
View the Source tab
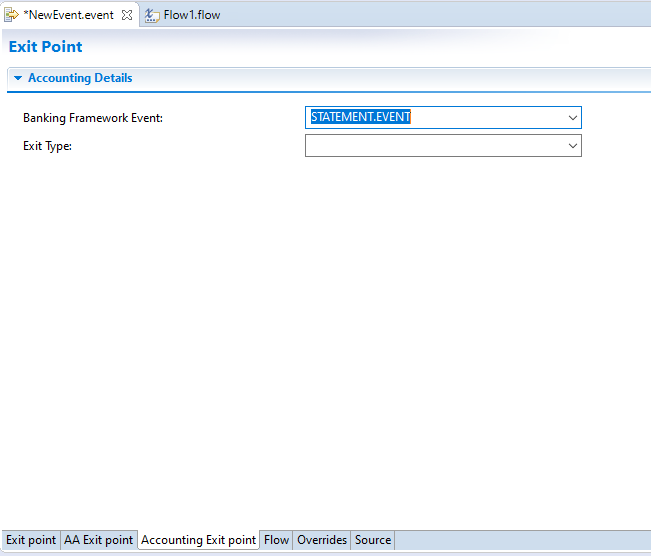coord(373,540)
